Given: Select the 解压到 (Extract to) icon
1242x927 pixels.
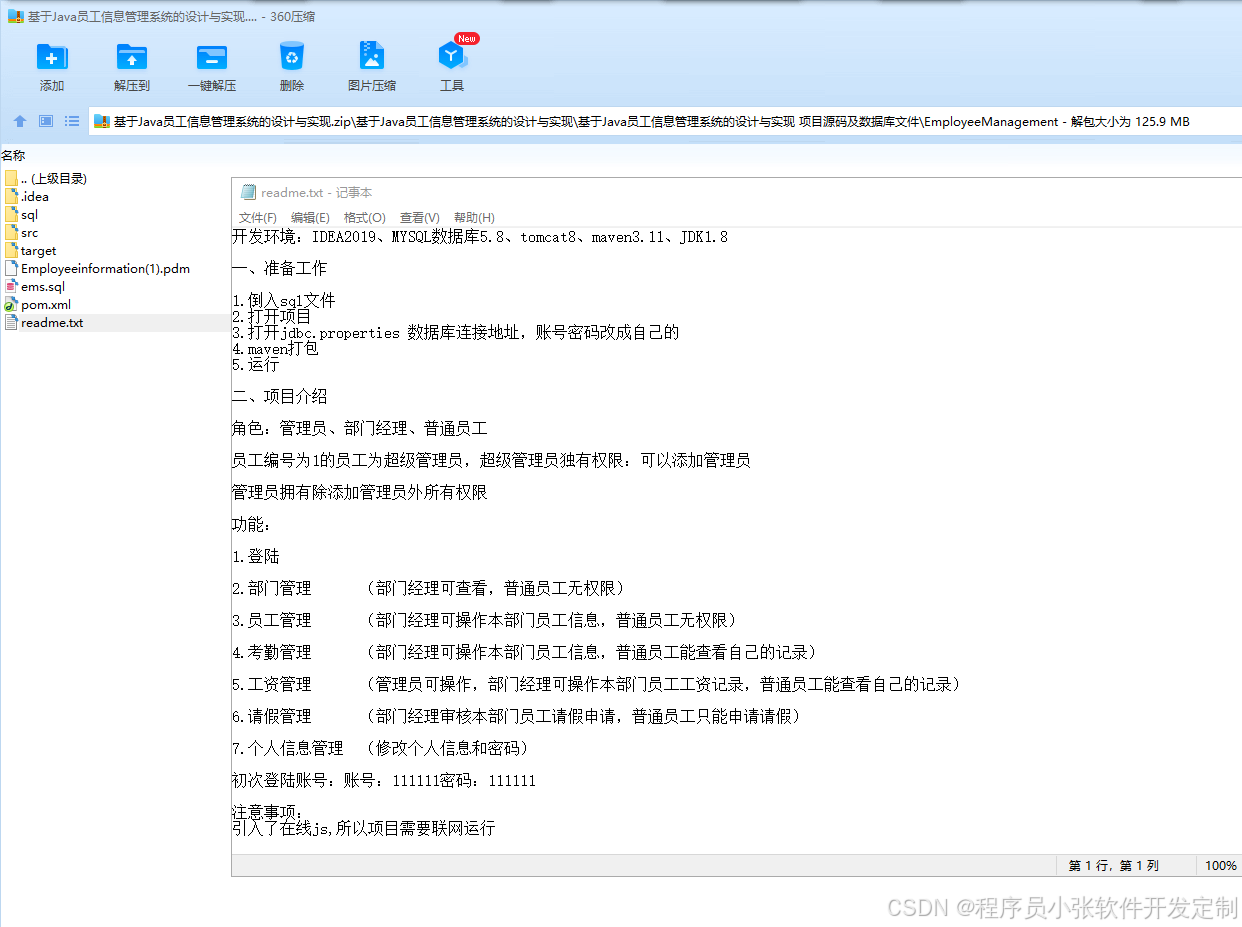Looking at the screenshot, I should pos(131,63).
